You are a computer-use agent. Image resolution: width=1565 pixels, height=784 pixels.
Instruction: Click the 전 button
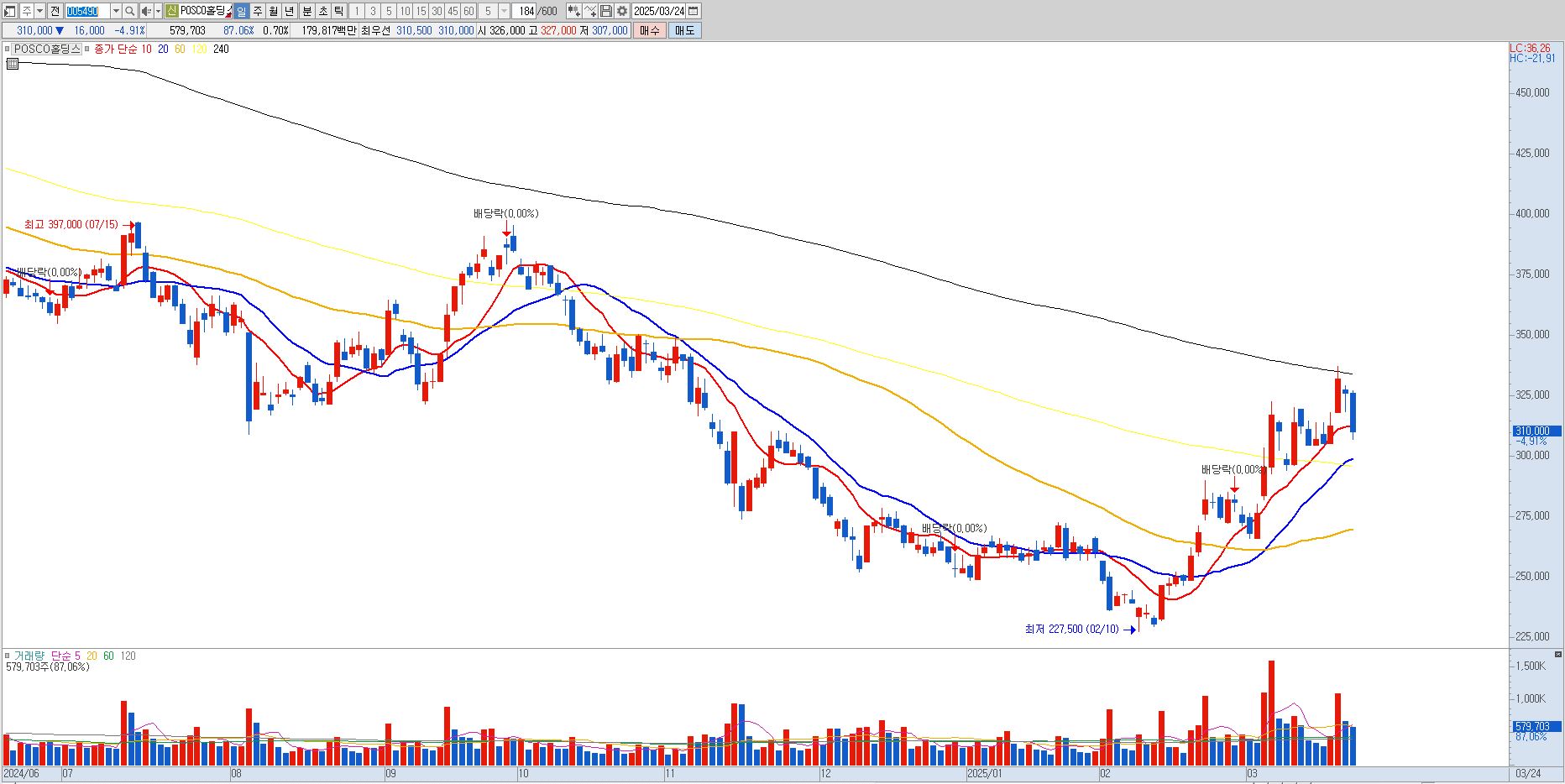click(55, 11)
